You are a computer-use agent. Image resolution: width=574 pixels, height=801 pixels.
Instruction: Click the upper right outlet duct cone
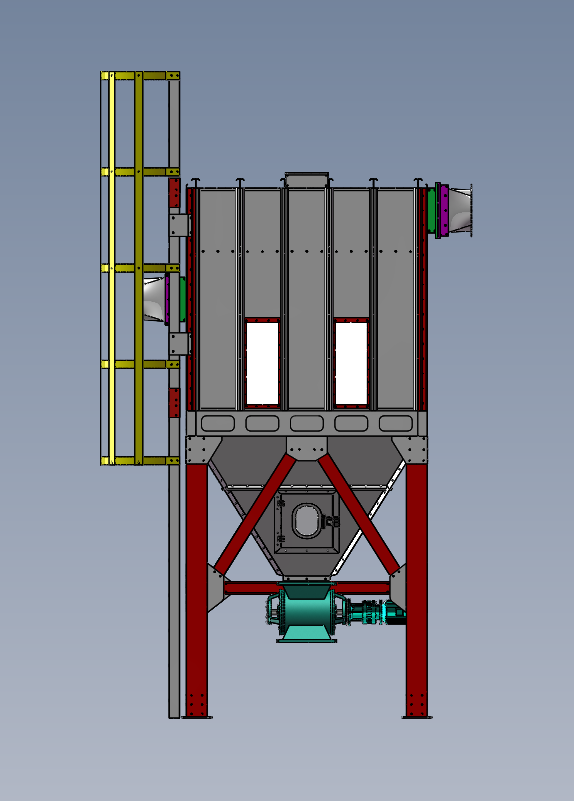coord(461,210)
